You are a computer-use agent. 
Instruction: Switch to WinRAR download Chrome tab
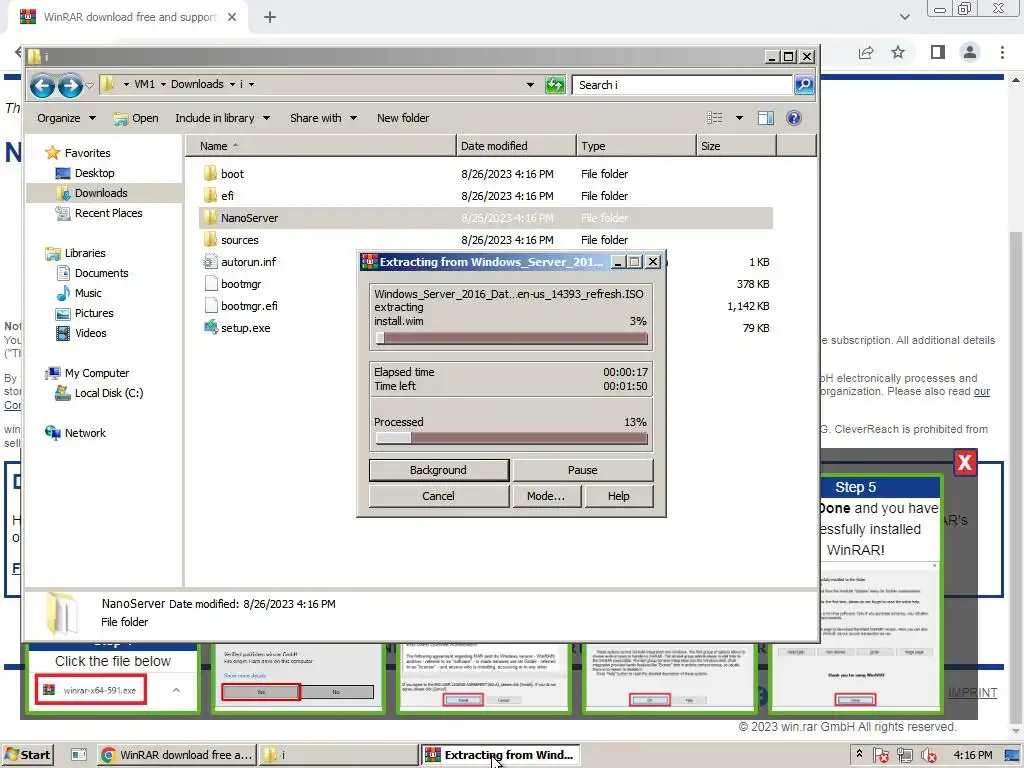tap(129, 17)
